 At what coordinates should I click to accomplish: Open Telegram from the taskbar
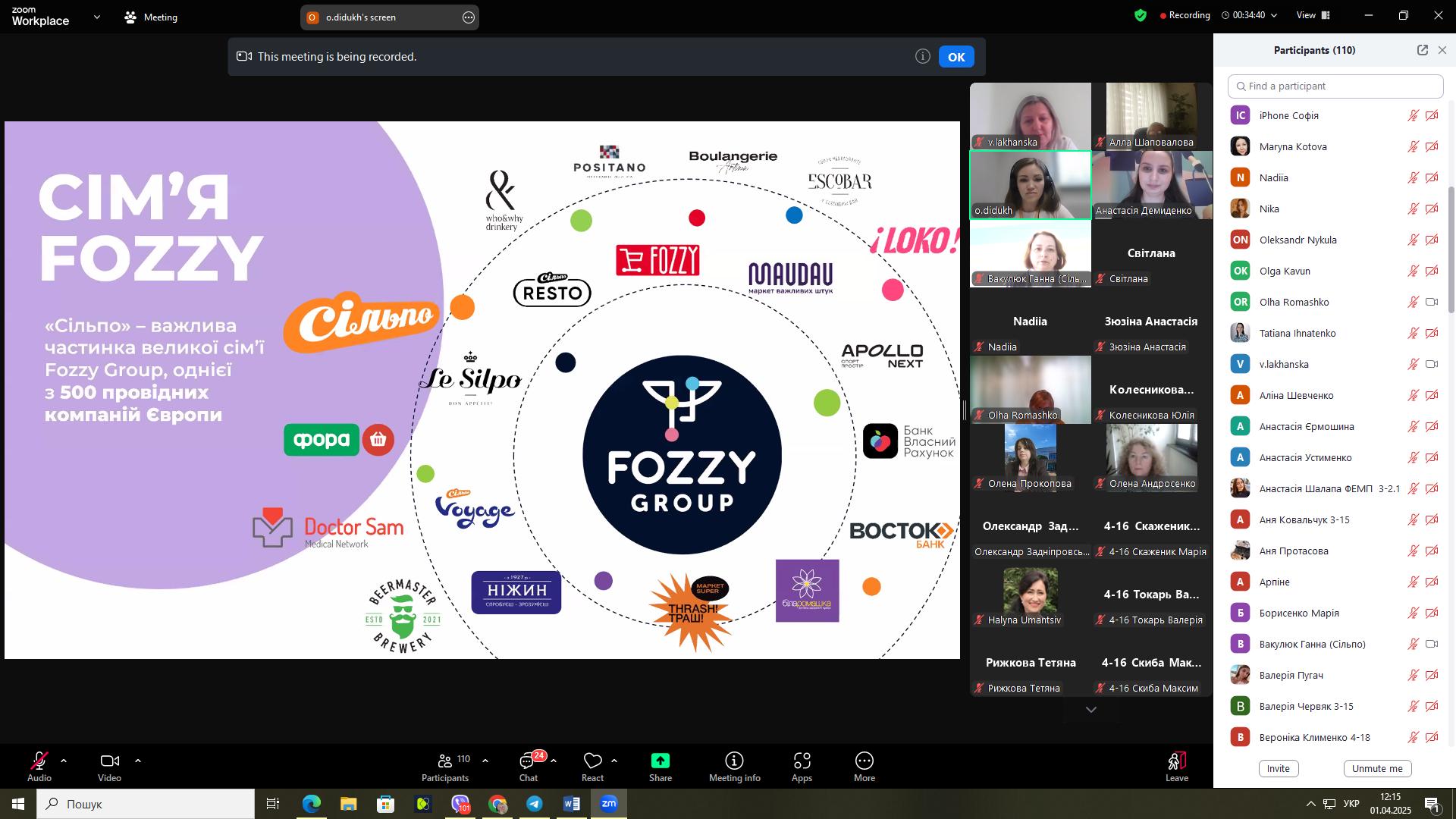pyautogui.click(x=535, y=804)
